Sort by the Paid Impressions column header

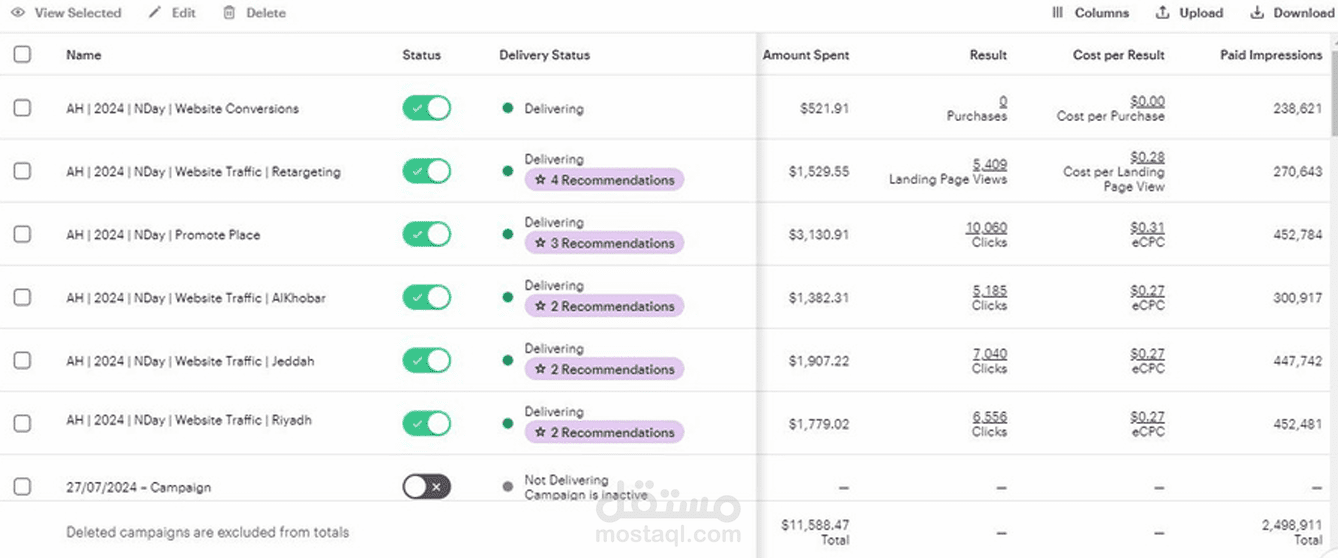pyautogui.click(x=1270, y=55)
